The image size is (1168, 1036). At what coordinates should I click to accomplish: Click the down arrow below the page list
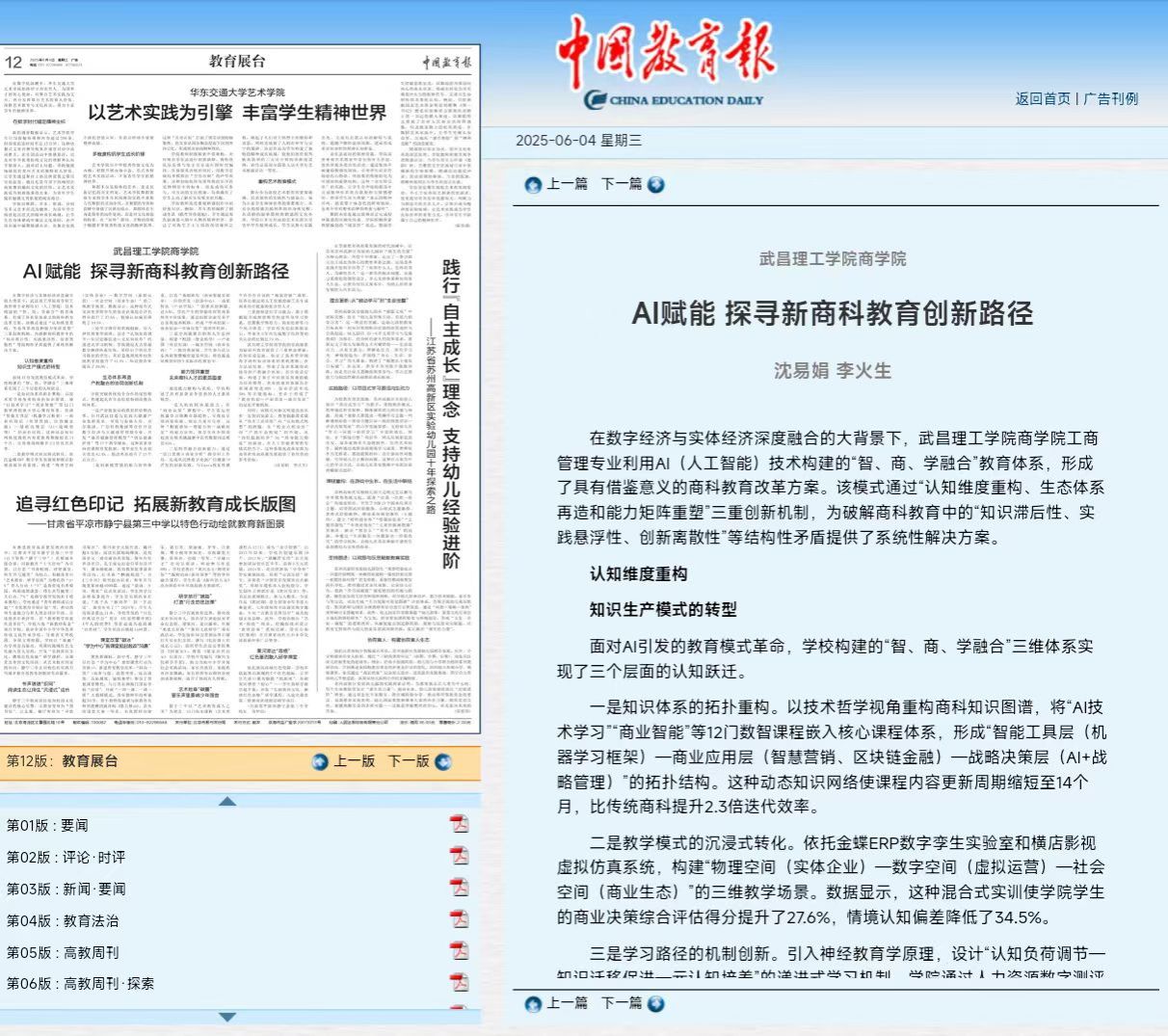[x=227, y=1017]
